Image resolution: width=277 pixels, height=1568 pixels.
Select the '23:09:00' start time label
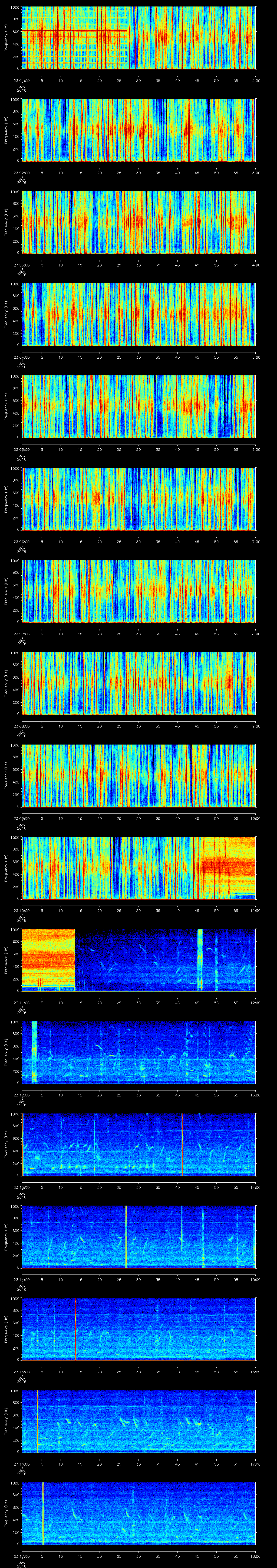(x=22, y=818)
